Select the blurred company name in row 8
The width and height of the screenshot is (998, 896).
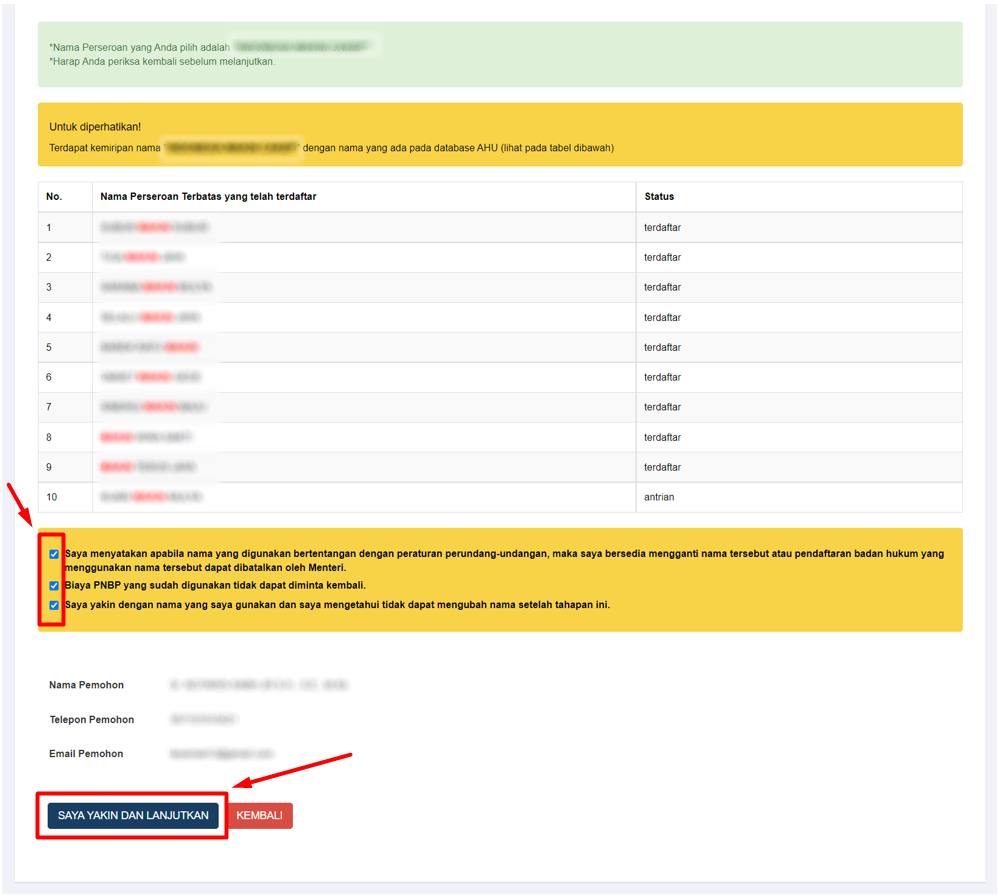[146, 438]
